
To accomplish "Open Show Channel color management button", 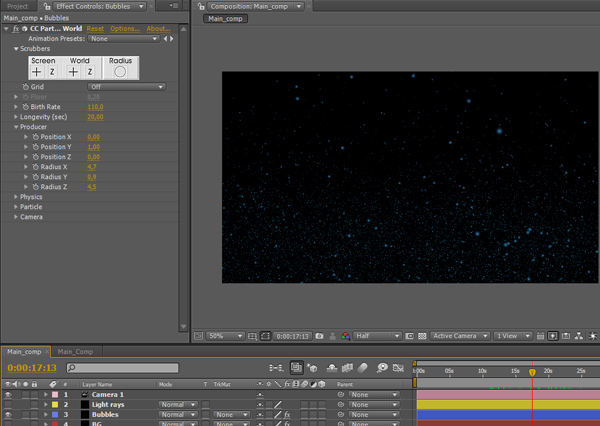I will [x=345, y=336].
